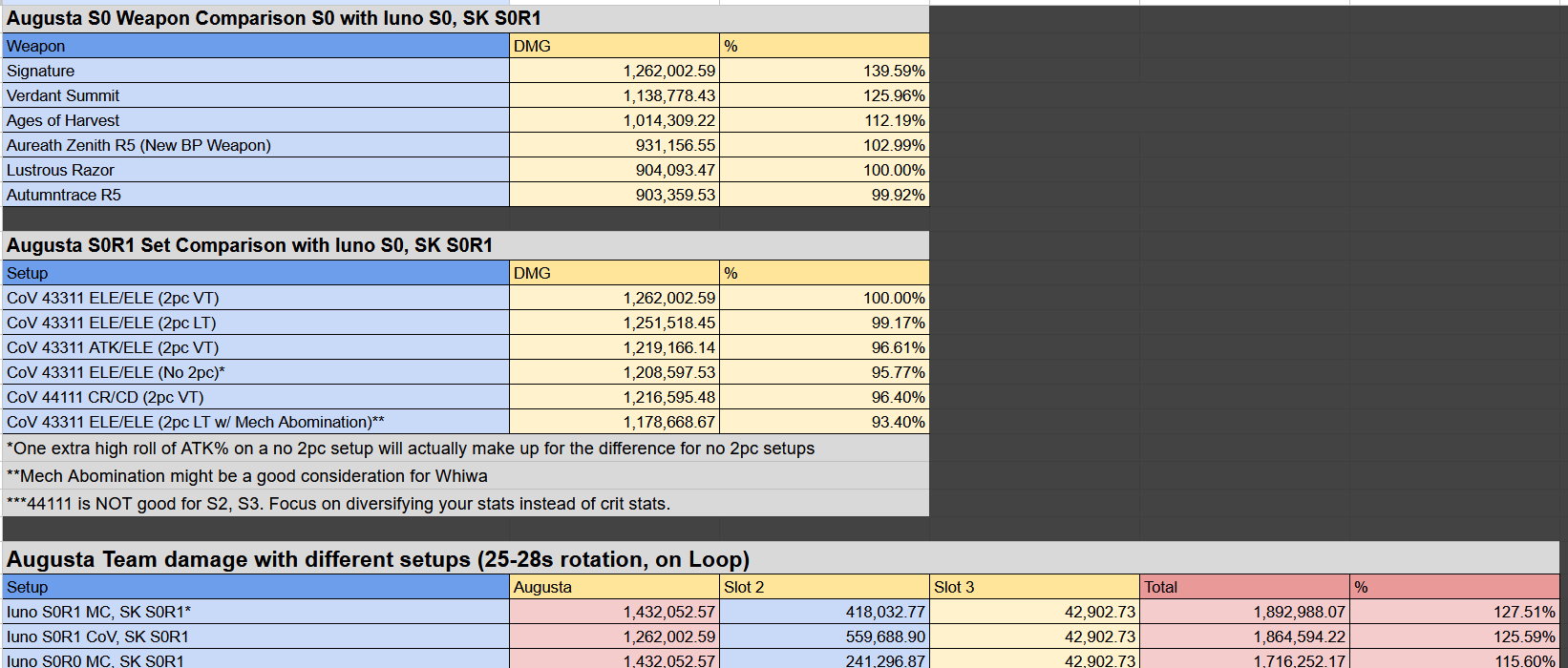The height and width of the screenshot is (668, 1568).
Task: Select 'CoV 43311 ATK/ELE (2pc VT)' cell
Action: (256, 347)
